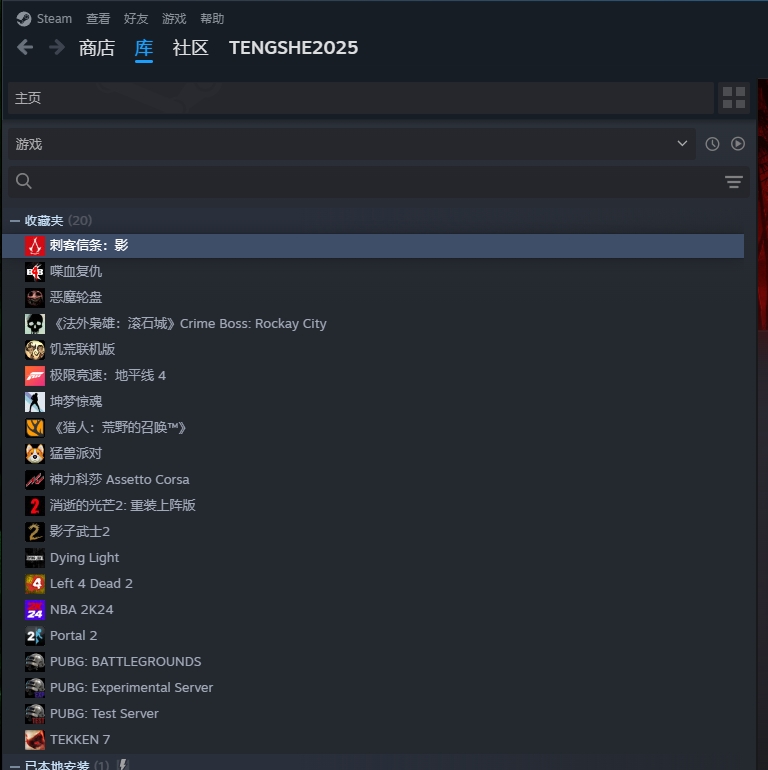
Task: Toggle the recent activity clock icon filter
Action: click(x=712, y=144)
